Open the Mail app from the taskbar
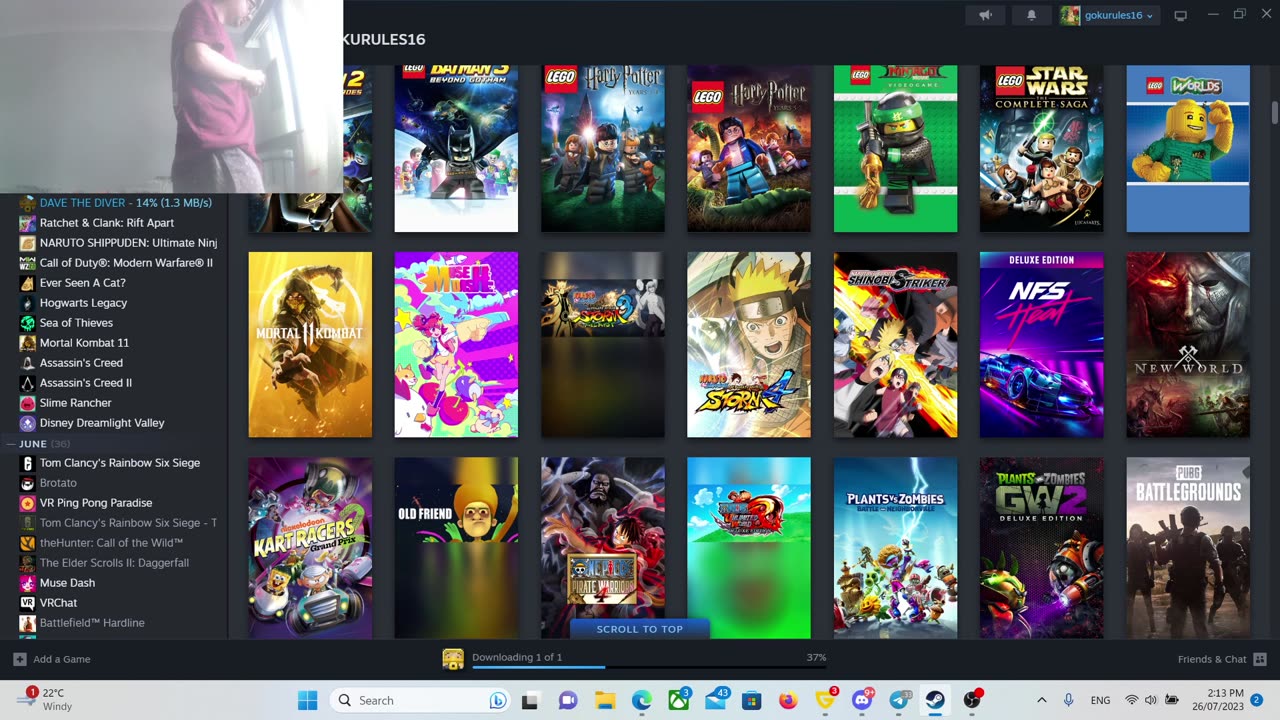1280x720 pixels. tap(715, 700)
